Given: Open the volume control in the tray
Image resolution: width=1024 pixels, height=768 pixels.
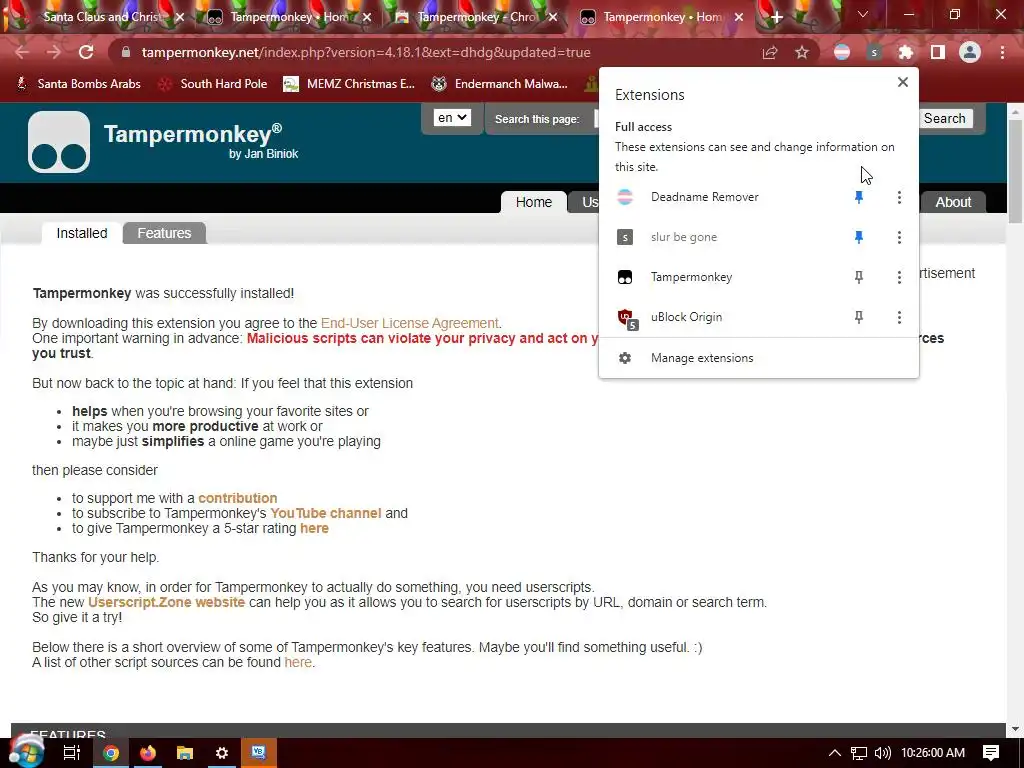Looking at the screenshot, I should point(882,753).
